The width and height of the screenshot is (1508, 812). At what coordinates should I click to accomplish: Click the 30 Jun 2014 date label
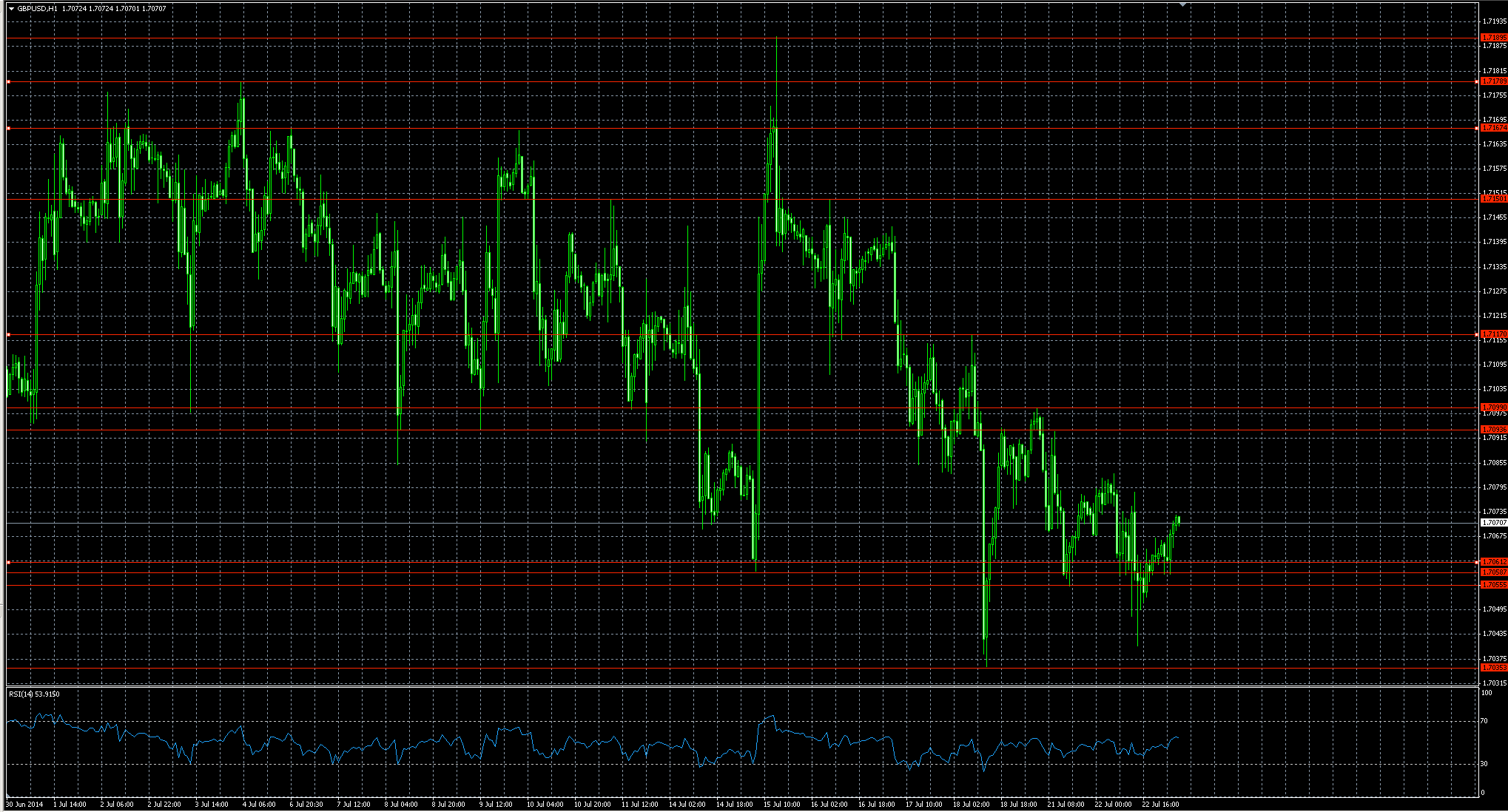pyautogui.click(x=24, y=804)
